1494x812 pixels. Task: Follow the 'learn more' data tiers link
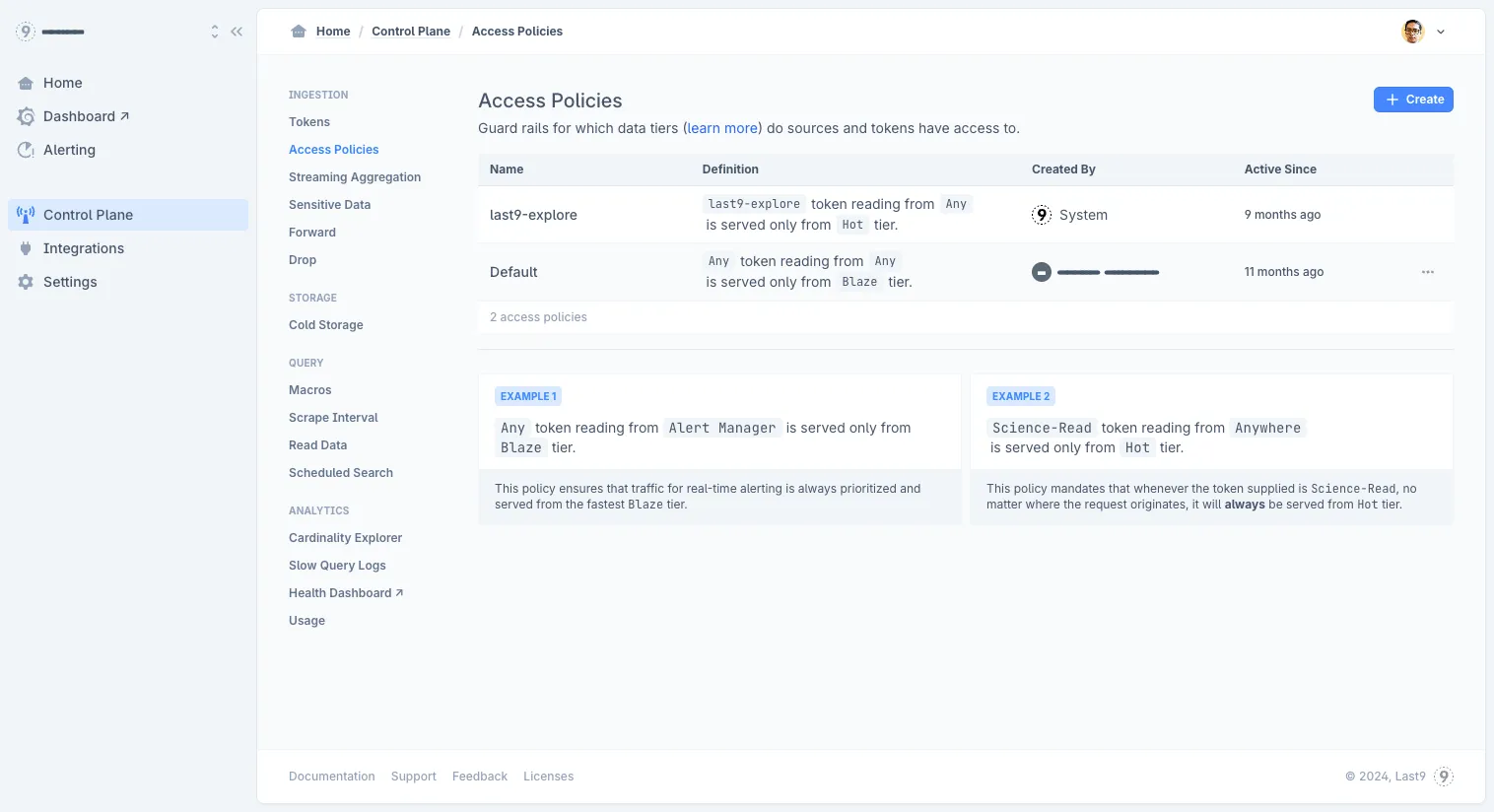722,128
